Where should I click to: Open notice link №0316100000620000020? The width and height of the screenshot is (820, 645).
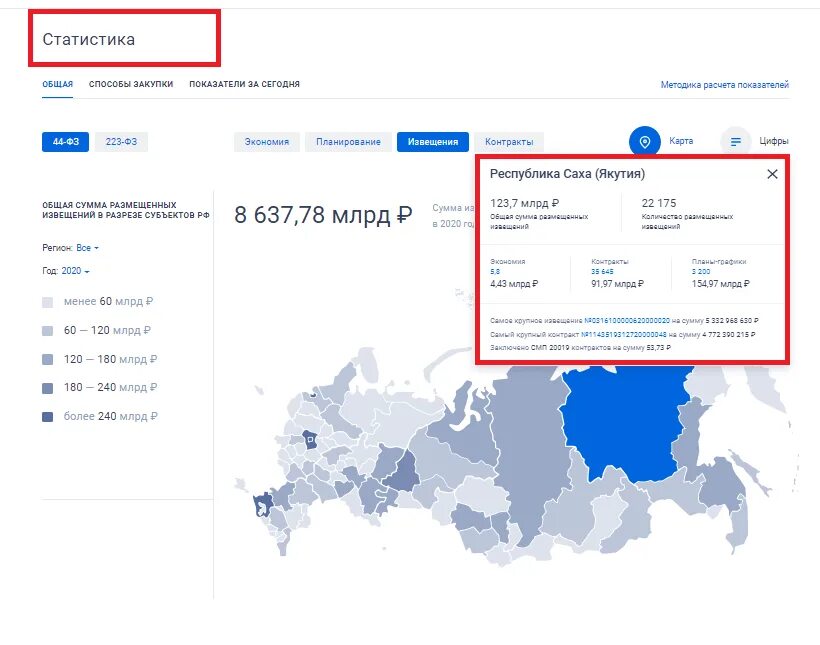pos(627,320)
